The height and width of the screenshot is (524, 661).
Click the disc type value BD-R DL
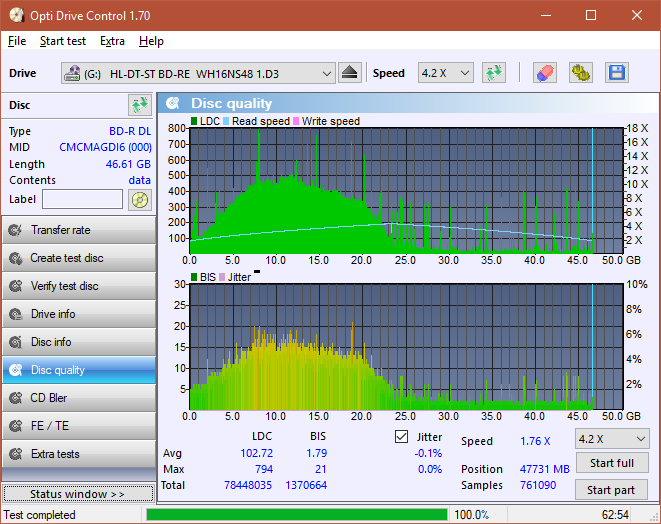pyautogui.click(x=130, y=131)
